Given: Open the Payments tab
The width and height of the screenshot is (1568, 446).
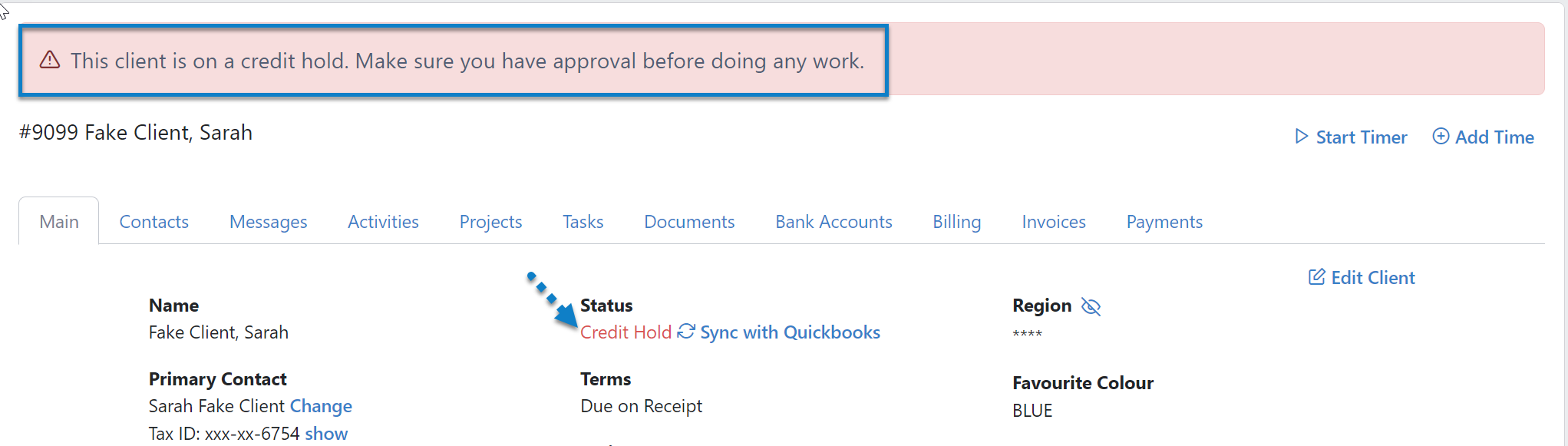Looking at the screenshot, I should [1164, 221].
